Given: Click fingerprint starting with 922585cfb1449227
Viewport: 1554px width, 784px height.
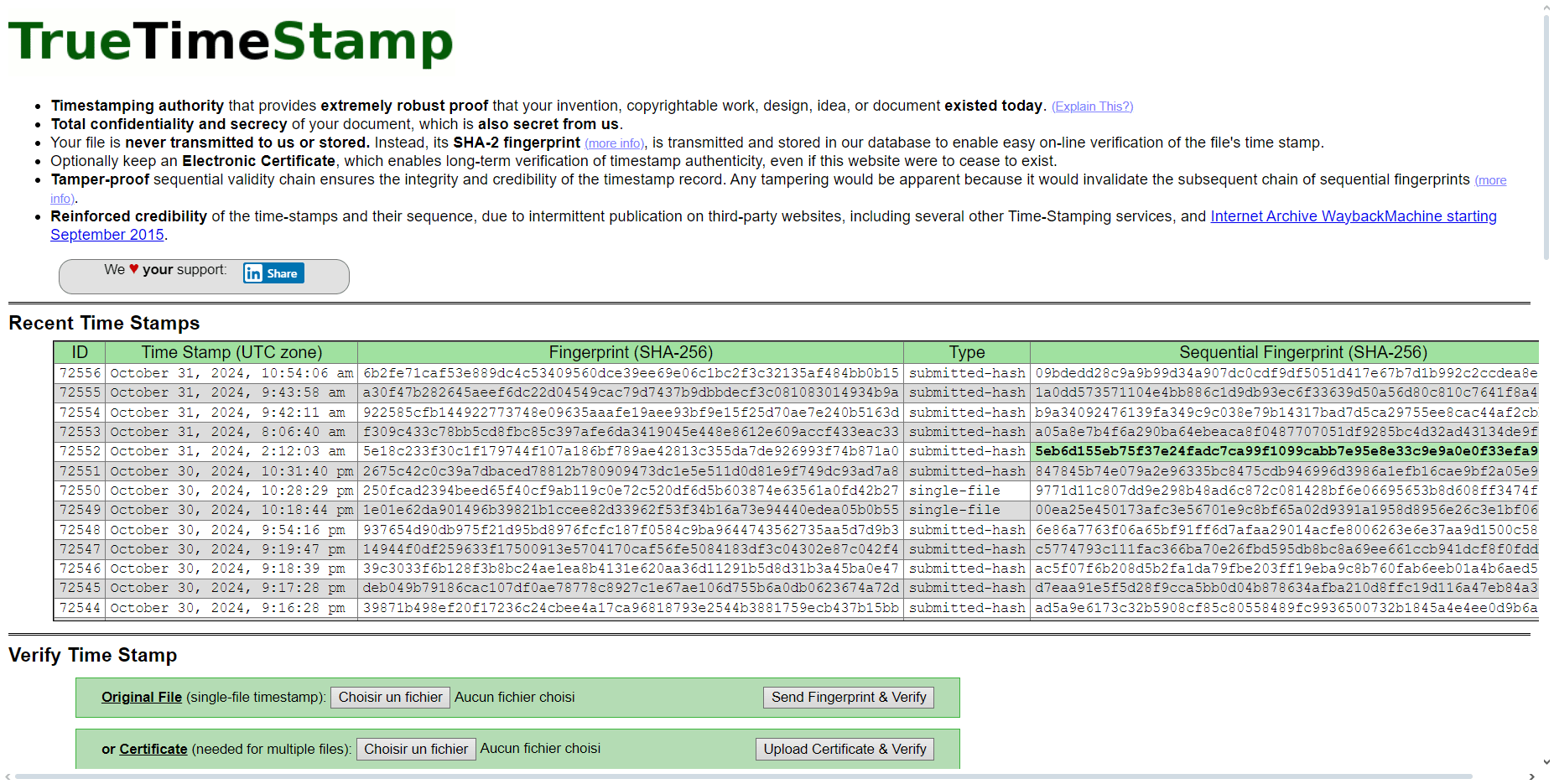Looking at the screenshot, I should click(x=631, y=413).
